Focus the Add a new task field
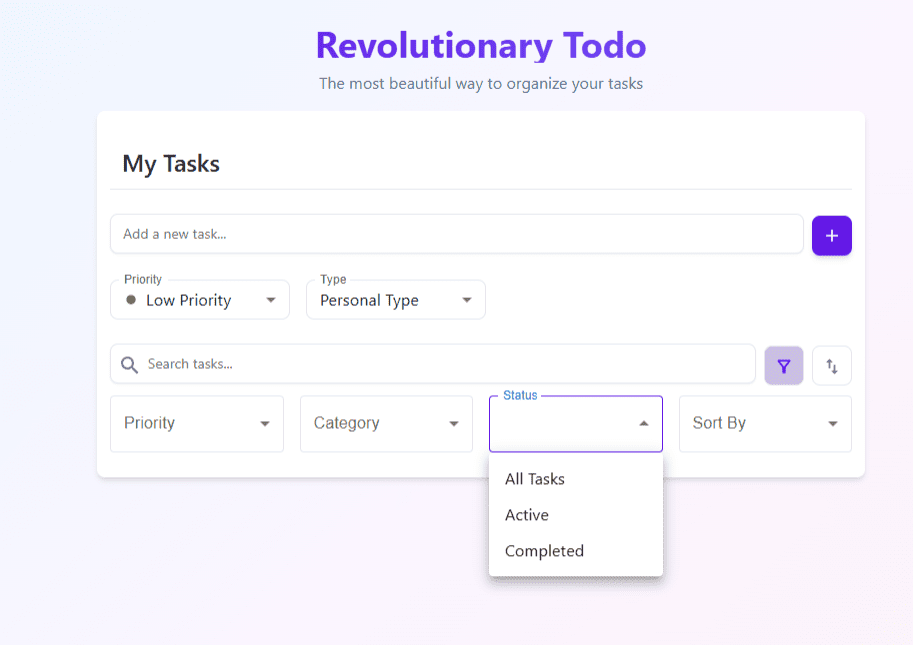The image size is (913, 645). [456, 234]
